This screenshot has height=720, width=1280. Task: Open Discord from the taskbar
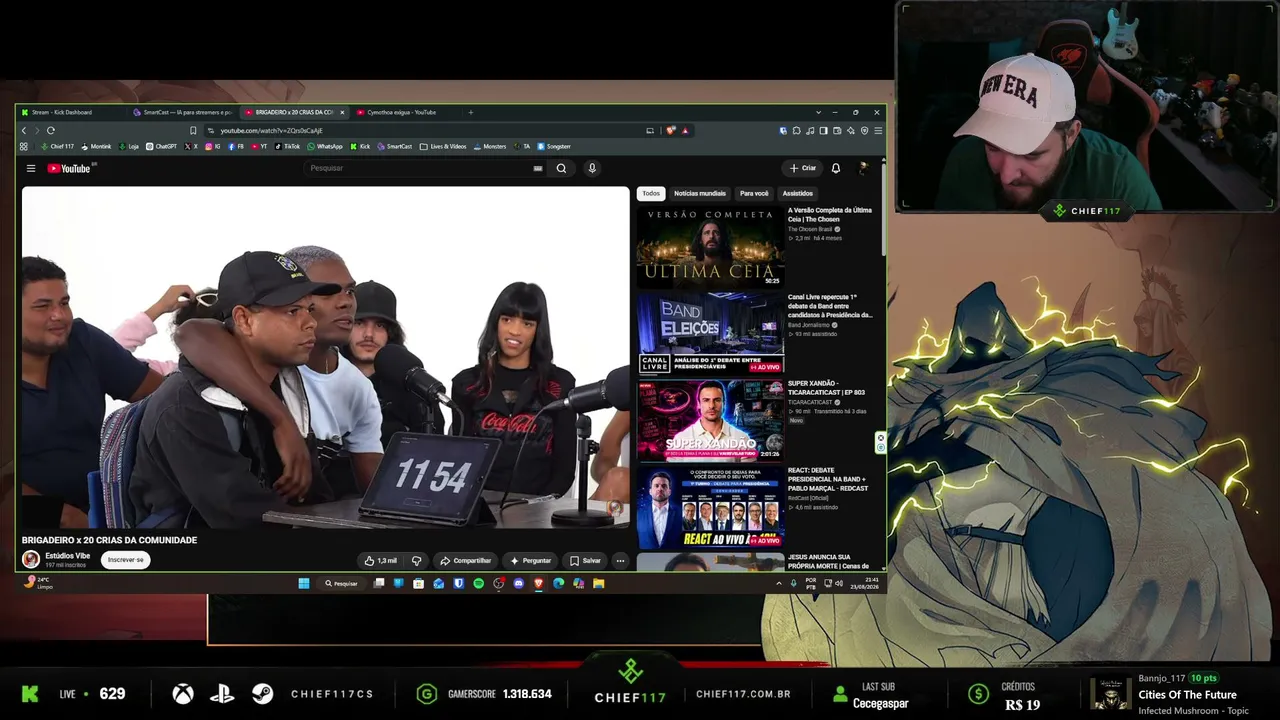pos(518,583)
